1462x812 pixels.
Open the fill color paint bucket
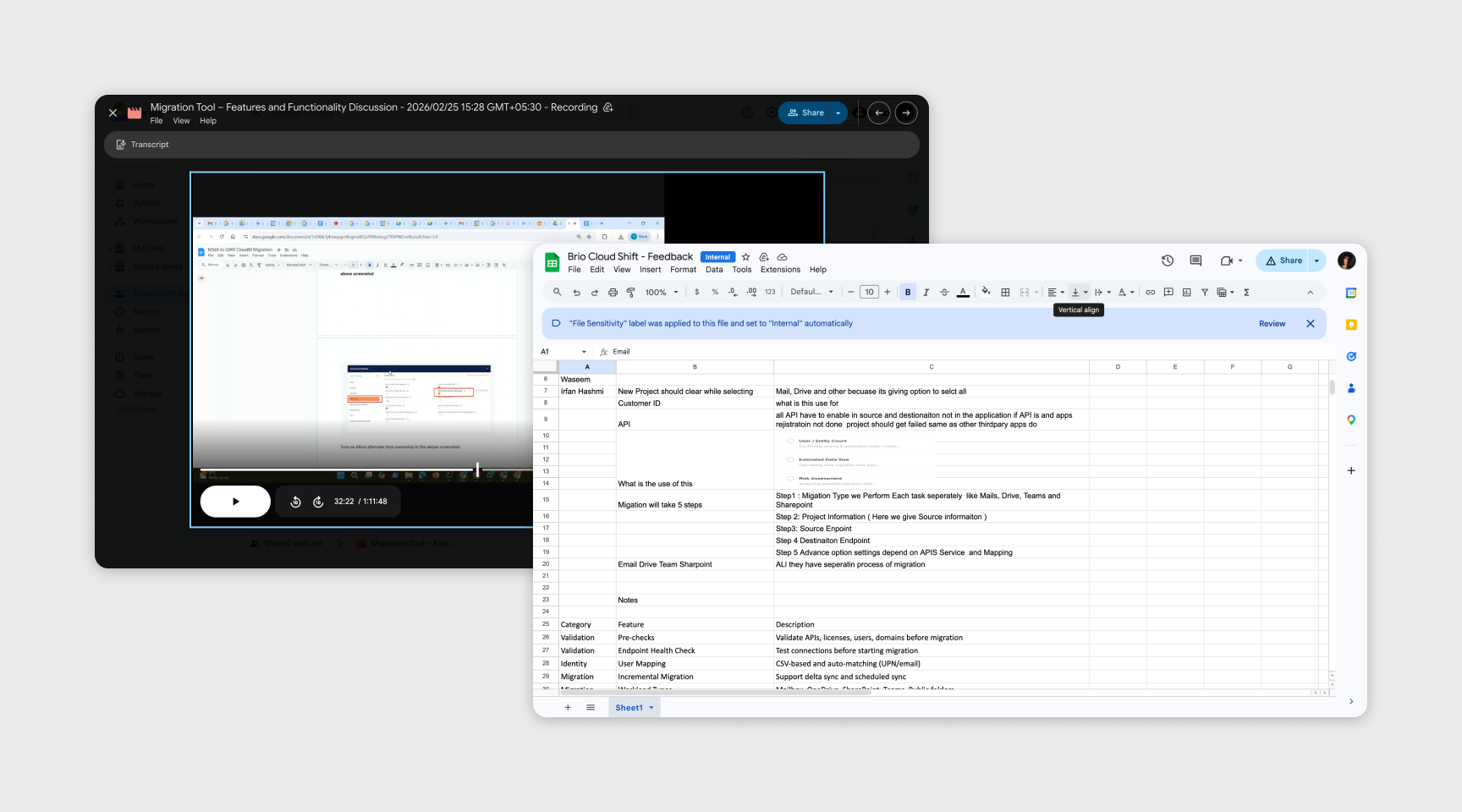987,292
